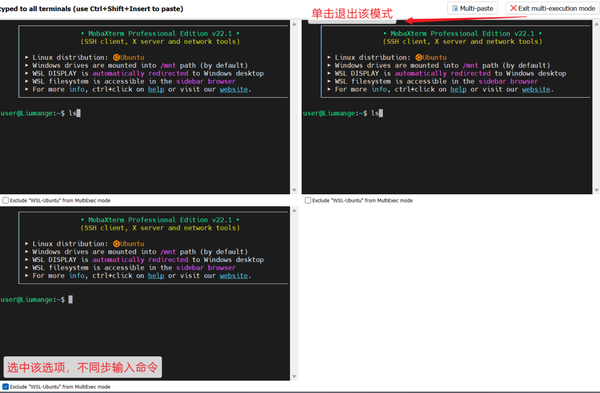
Task: Open the website link in top-right terminal
Action: click(536, 89)
